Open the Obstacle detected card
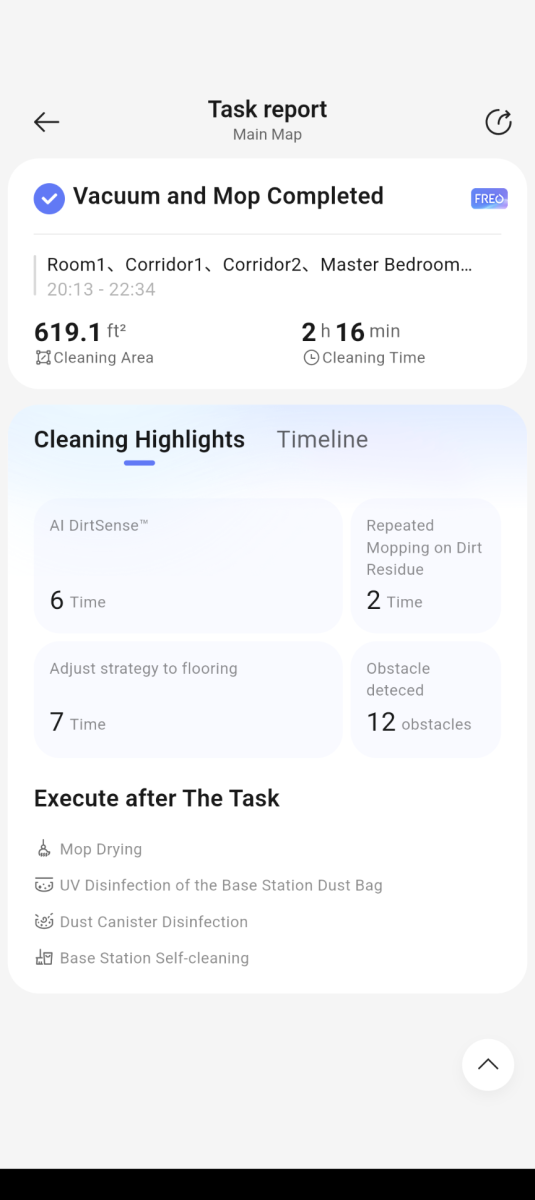The height and width of the screenshot is (1200, 535). (x=425, y=699)
